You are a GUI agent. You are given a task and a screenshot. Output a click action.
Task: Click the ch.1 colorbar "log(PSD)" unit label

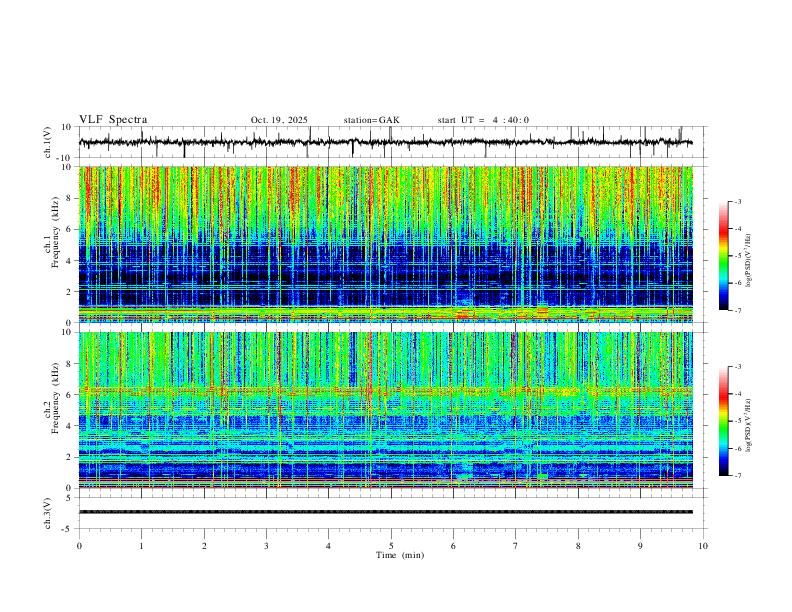pos(750,261)
